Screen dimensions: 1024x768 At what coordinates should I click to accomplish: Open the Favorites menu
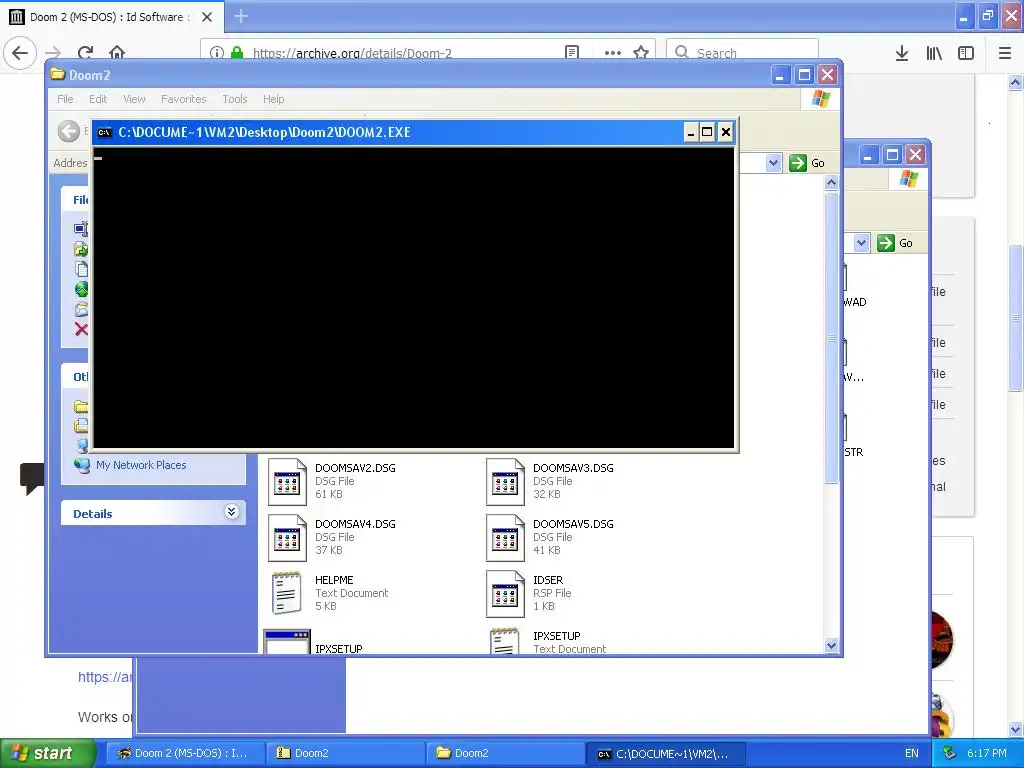184,99
